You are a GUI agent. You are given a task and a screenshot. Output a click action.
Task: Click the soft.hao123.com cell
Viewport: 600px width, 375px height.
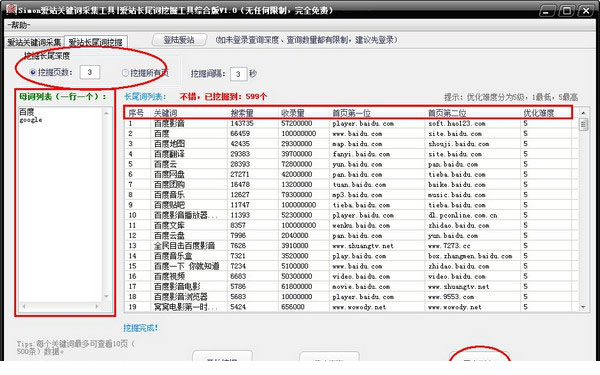coord(457,124)
